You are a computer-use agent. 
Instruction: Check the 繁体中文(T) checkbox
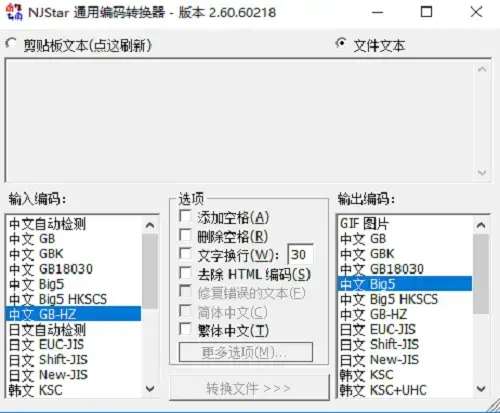click(x=185, y=329)
